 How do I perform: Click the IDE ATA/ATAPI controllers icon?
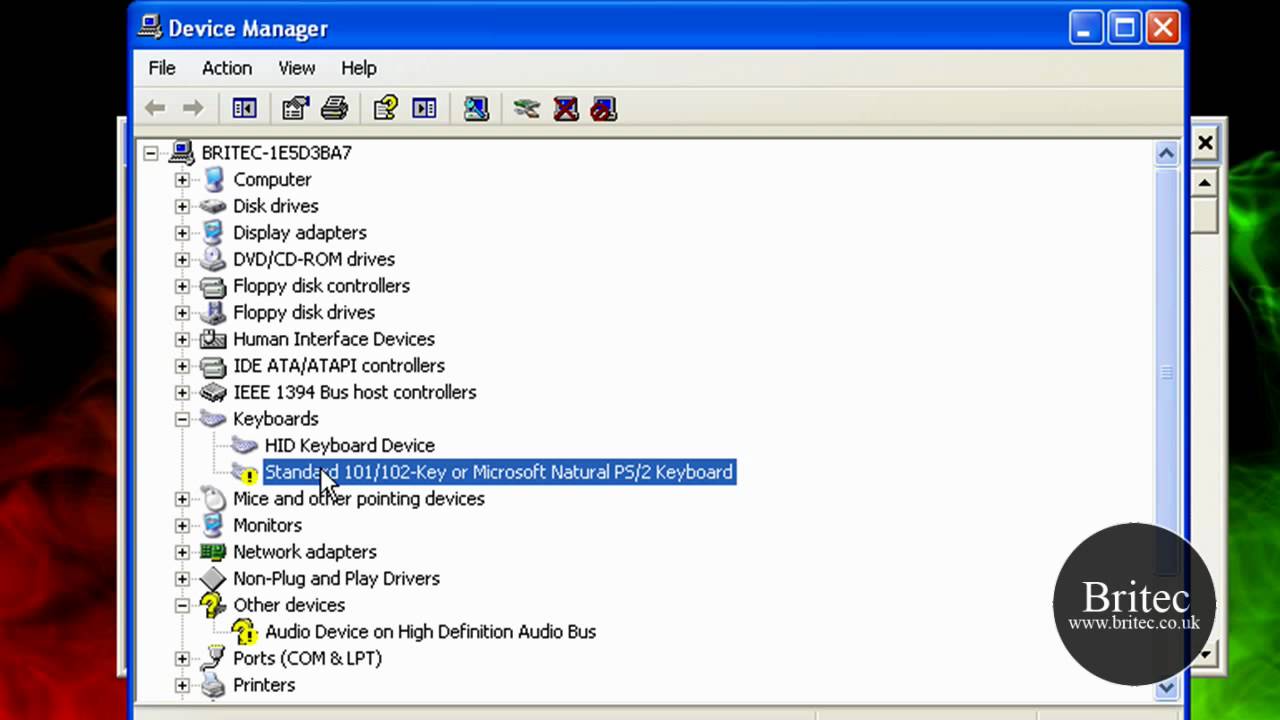(213, 366)
